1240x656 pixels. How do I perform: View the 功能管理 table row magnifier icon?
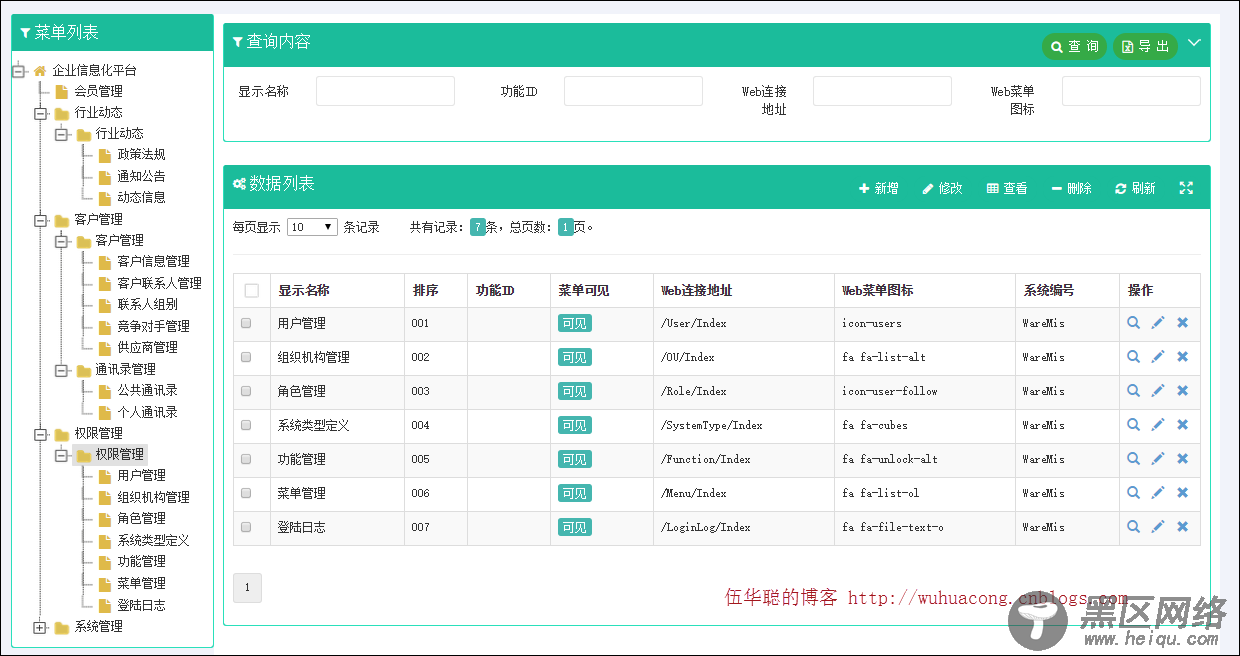[1133, 459]
